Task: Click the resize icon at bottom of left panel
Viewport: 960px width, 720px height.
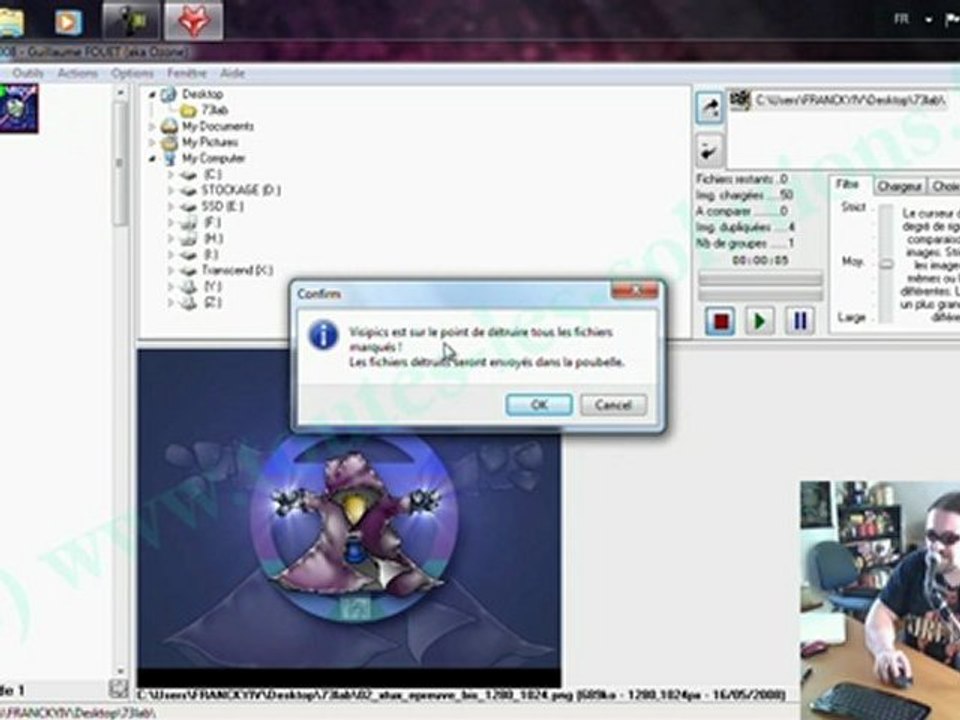Action: tap(118, 688)
